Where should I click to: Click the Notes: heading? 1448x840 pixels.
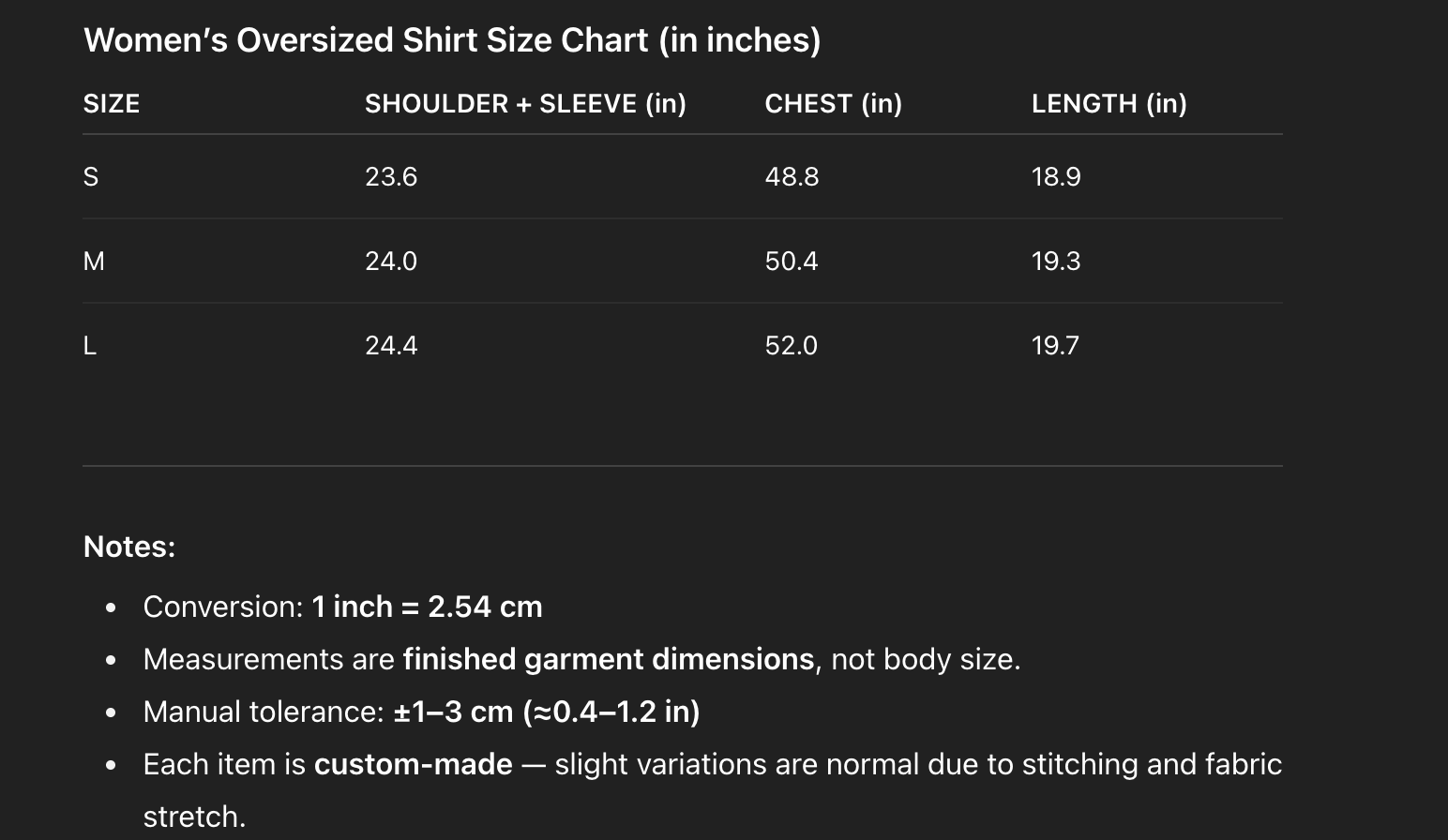[129, 547]
